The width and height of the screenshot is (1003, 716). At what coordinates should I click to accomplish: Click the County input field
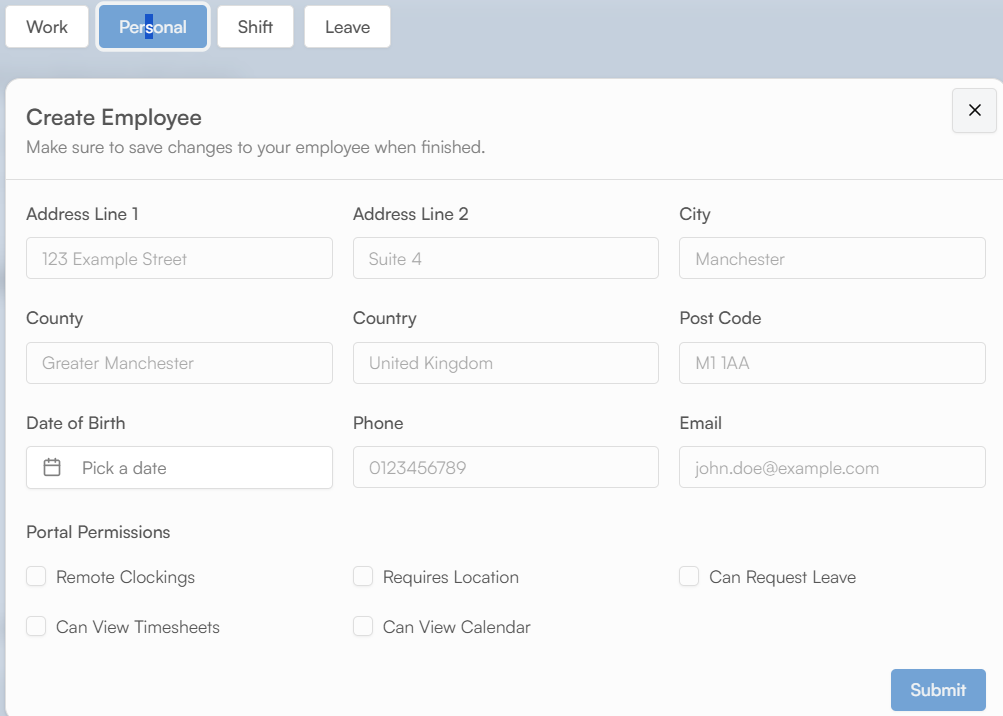click(x=179, y=363)
